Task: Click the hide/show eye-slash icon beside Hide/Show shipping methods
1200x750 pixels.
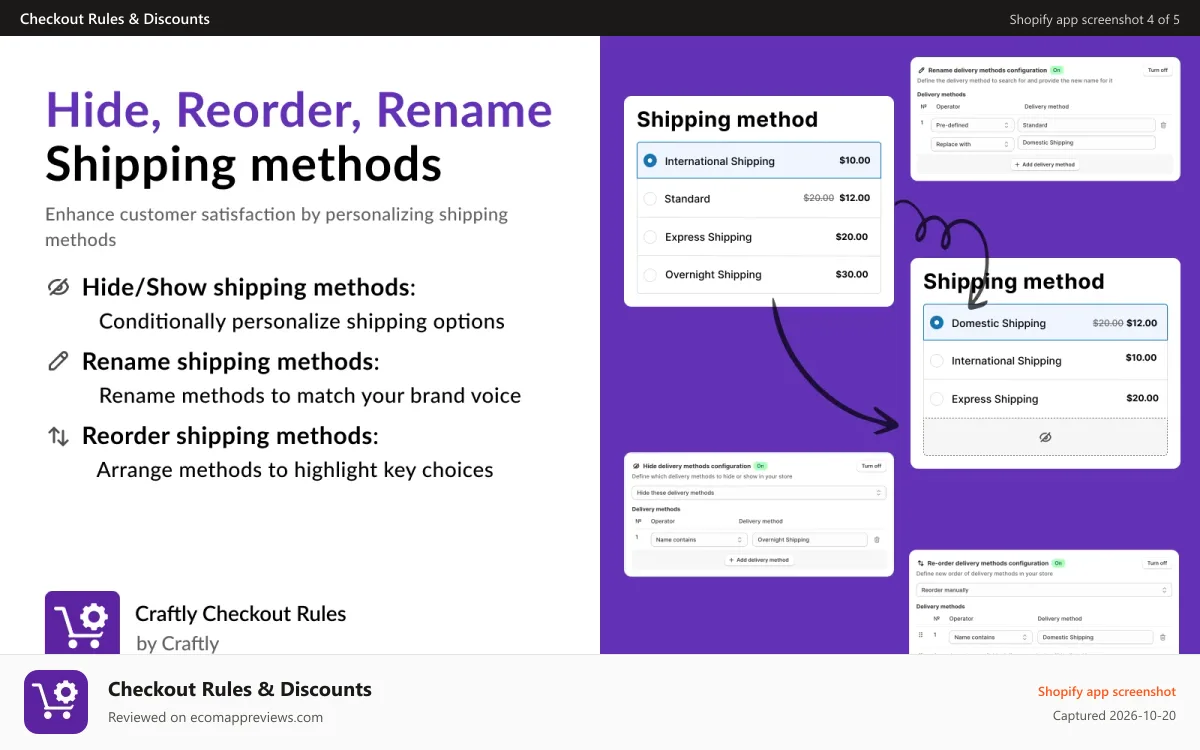Action: (59, 288)
